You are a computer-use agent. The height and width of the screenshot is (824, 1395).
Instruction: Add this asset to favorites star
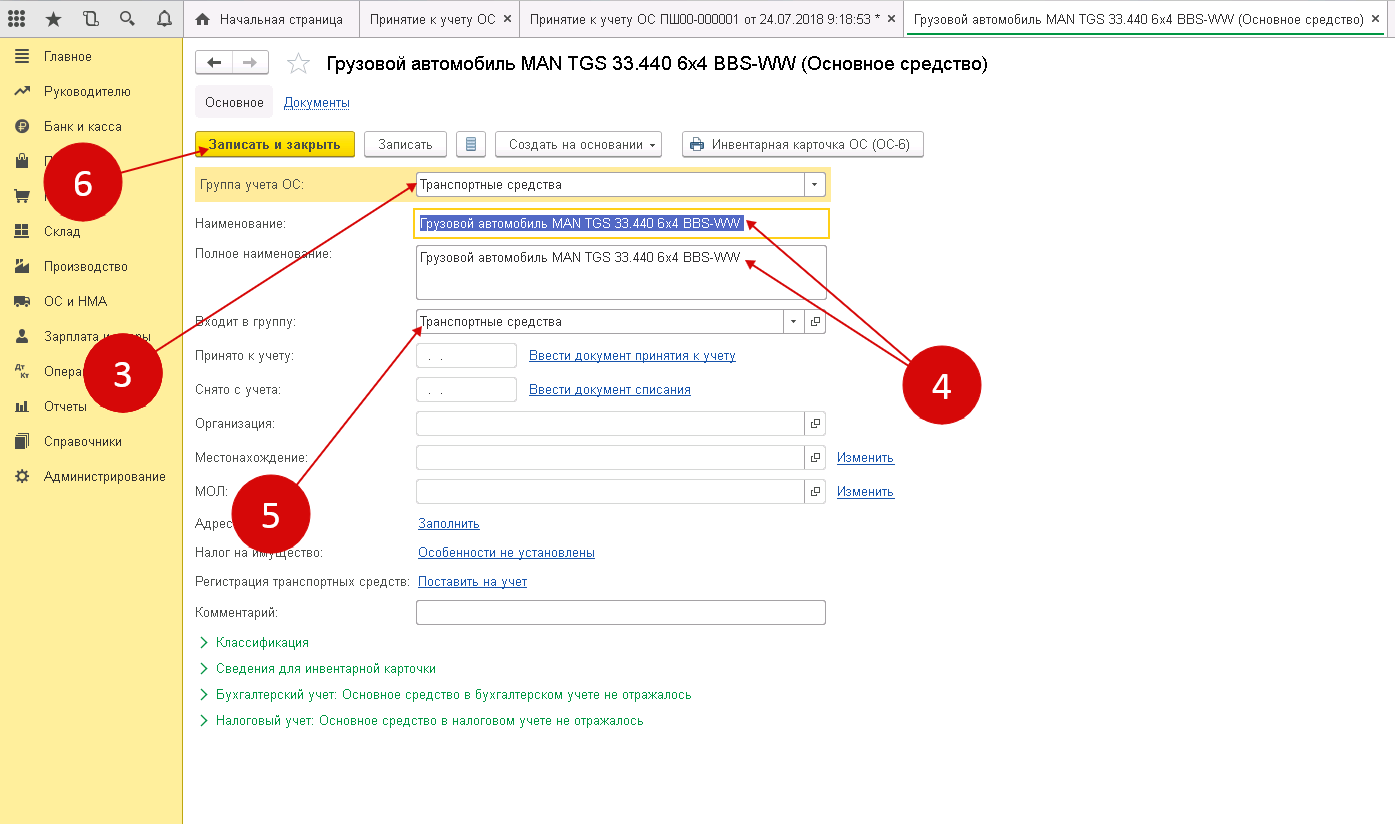[298, 64]
